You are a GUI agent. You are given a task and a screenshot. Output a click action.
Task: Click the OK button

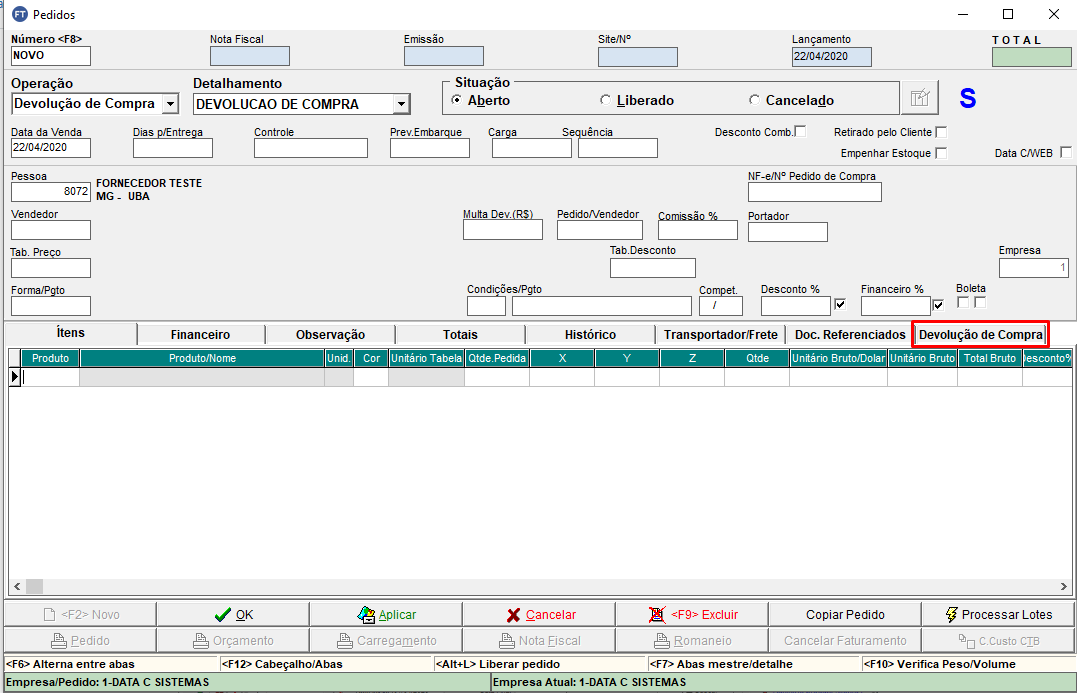coord(233,615)
